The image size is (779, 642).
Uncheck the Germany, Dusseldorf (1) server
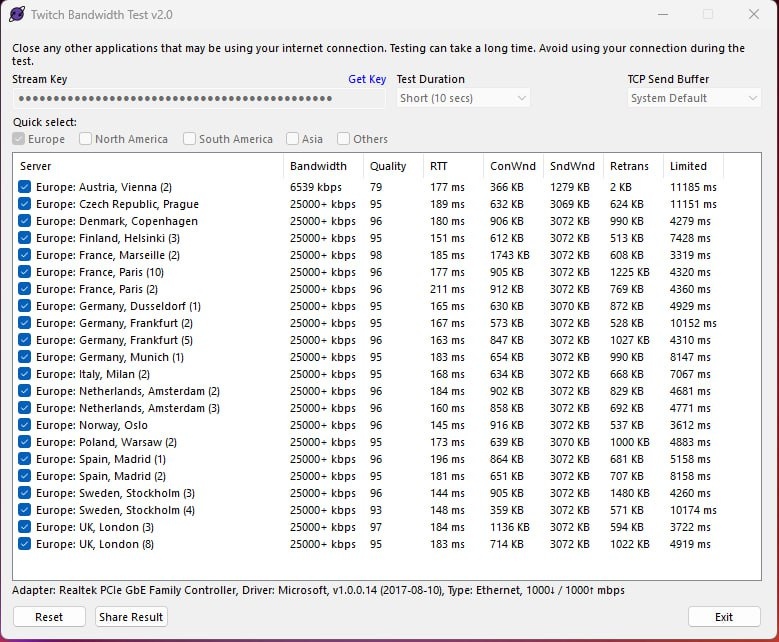point(24,306)
